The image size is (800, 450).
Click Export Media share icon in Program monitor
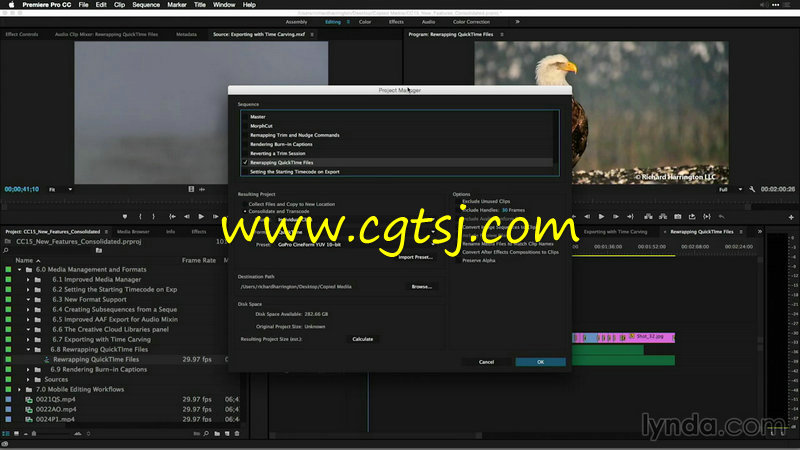(x=692, y=217)
